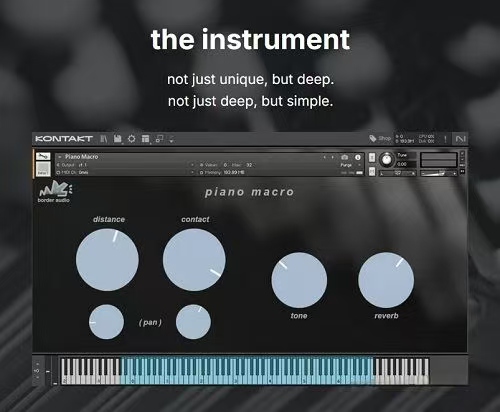Image resolution: width=500 pixels, height=412 pixels.
Task: Click the NI logo button
Action: [460, 139]
